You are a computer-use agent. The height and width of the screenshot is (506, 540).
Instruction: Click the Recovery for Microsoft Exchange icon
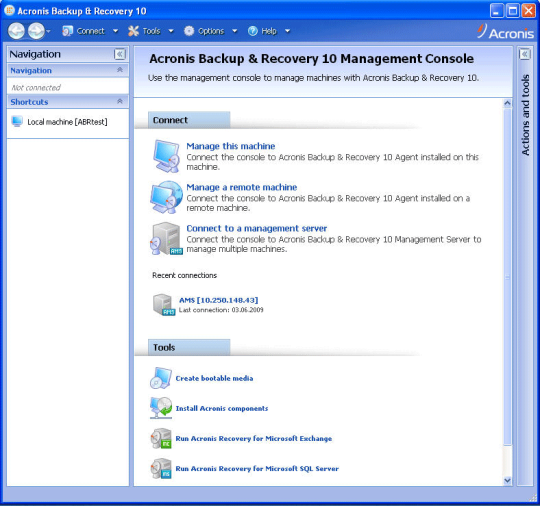[x=161, y=438]
